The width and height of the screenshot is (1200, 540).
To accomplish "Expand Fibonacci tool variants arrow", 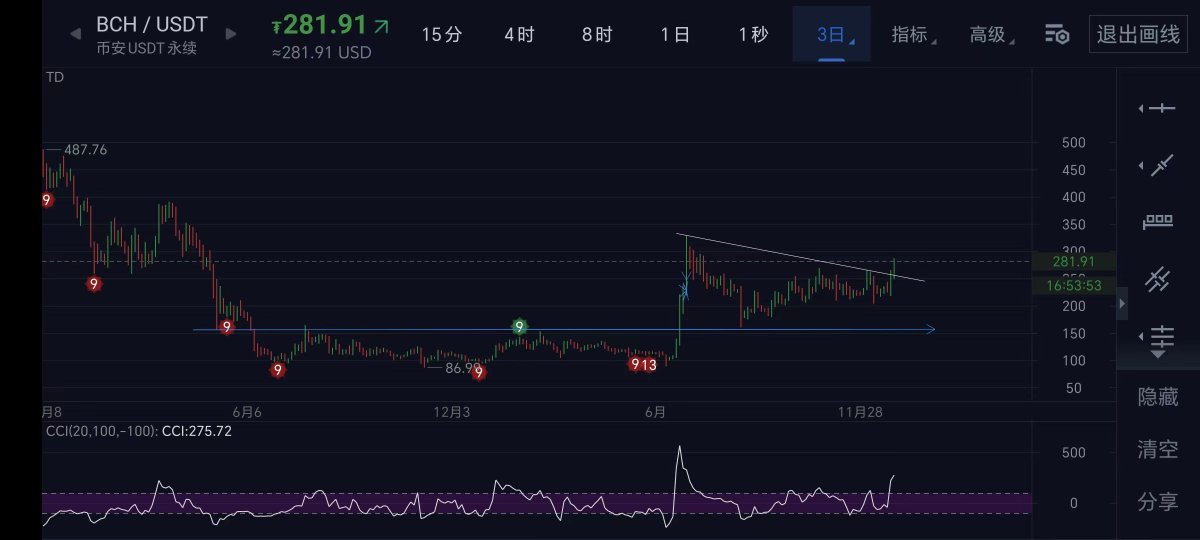I will tap(1141, 336).
